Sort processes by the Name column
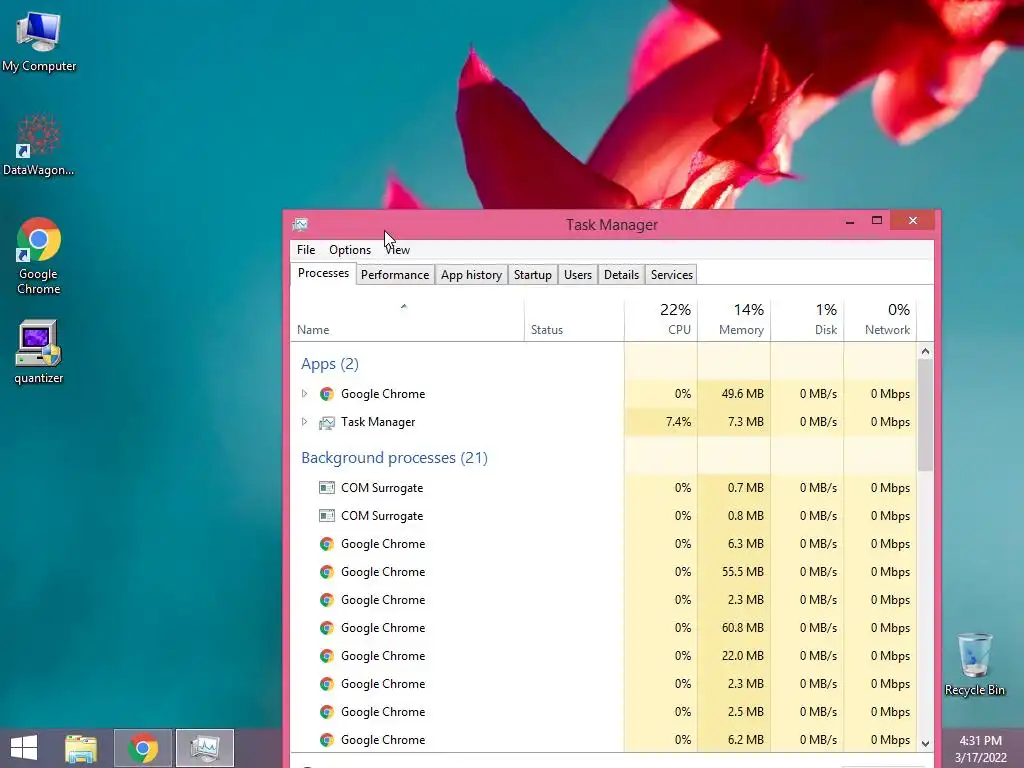This screenshot has height=768, width=1024. click(x=407, y=320)
